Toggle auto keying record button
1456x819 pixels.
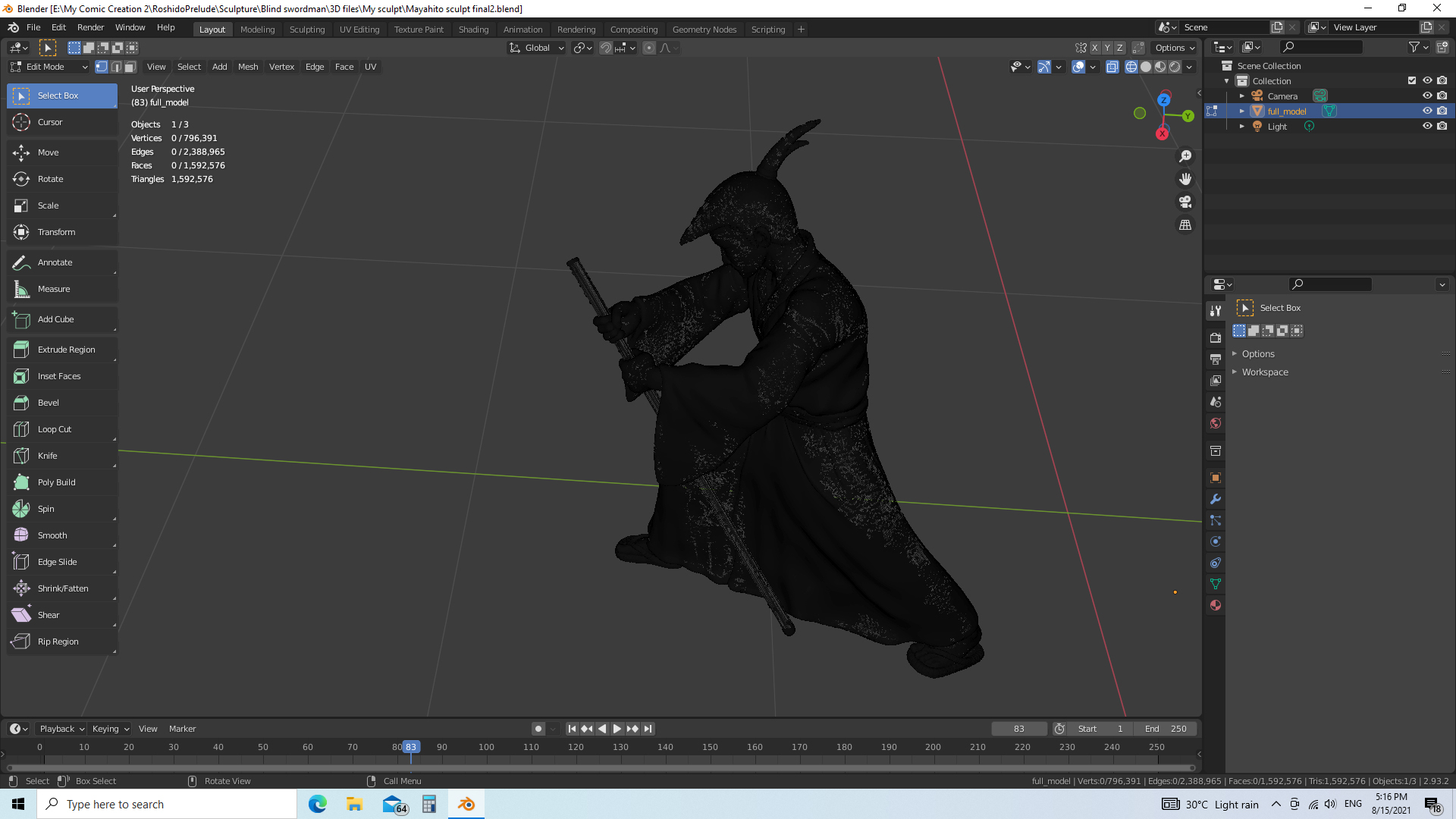click(538, 729)
